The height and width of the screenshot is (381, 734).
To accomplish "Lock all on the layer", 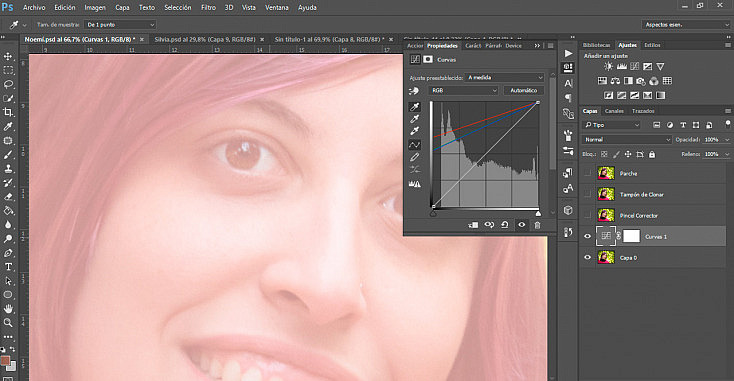I will click(x=652, y=154).
